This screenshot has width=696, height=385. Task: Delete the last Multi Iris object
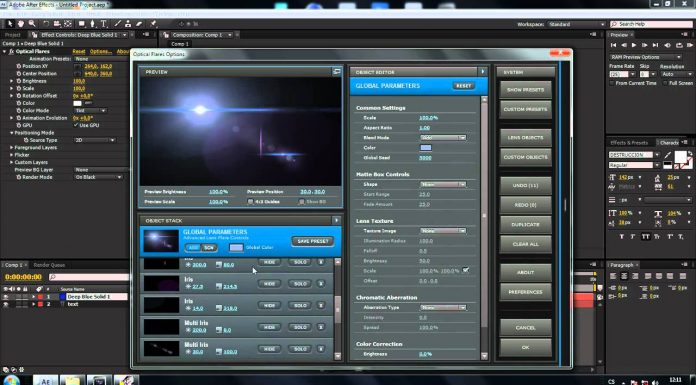[x=321, y=349]
